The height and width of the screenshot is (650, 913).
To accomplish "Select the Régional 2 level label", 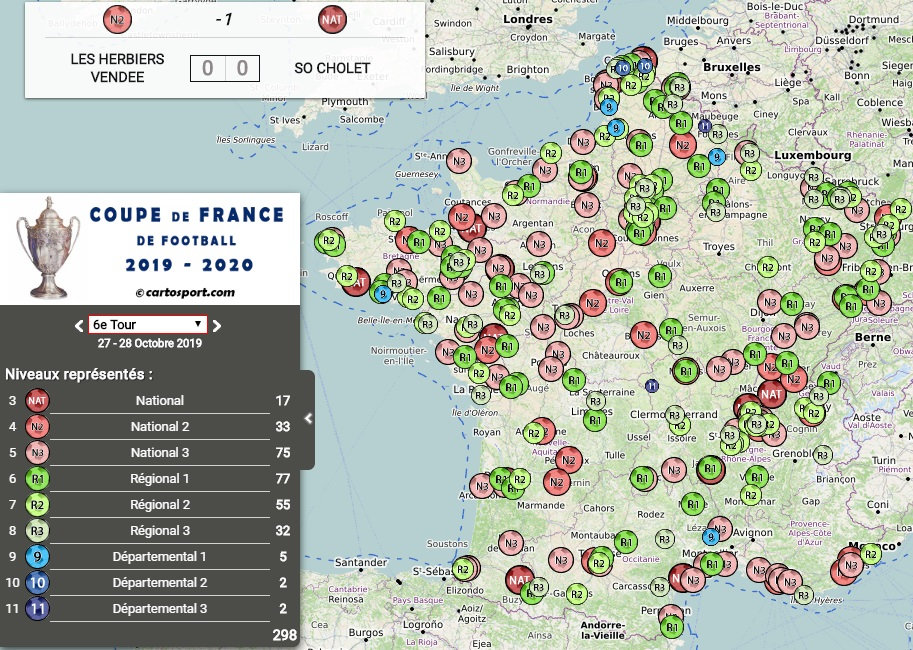I will (160, 504).
